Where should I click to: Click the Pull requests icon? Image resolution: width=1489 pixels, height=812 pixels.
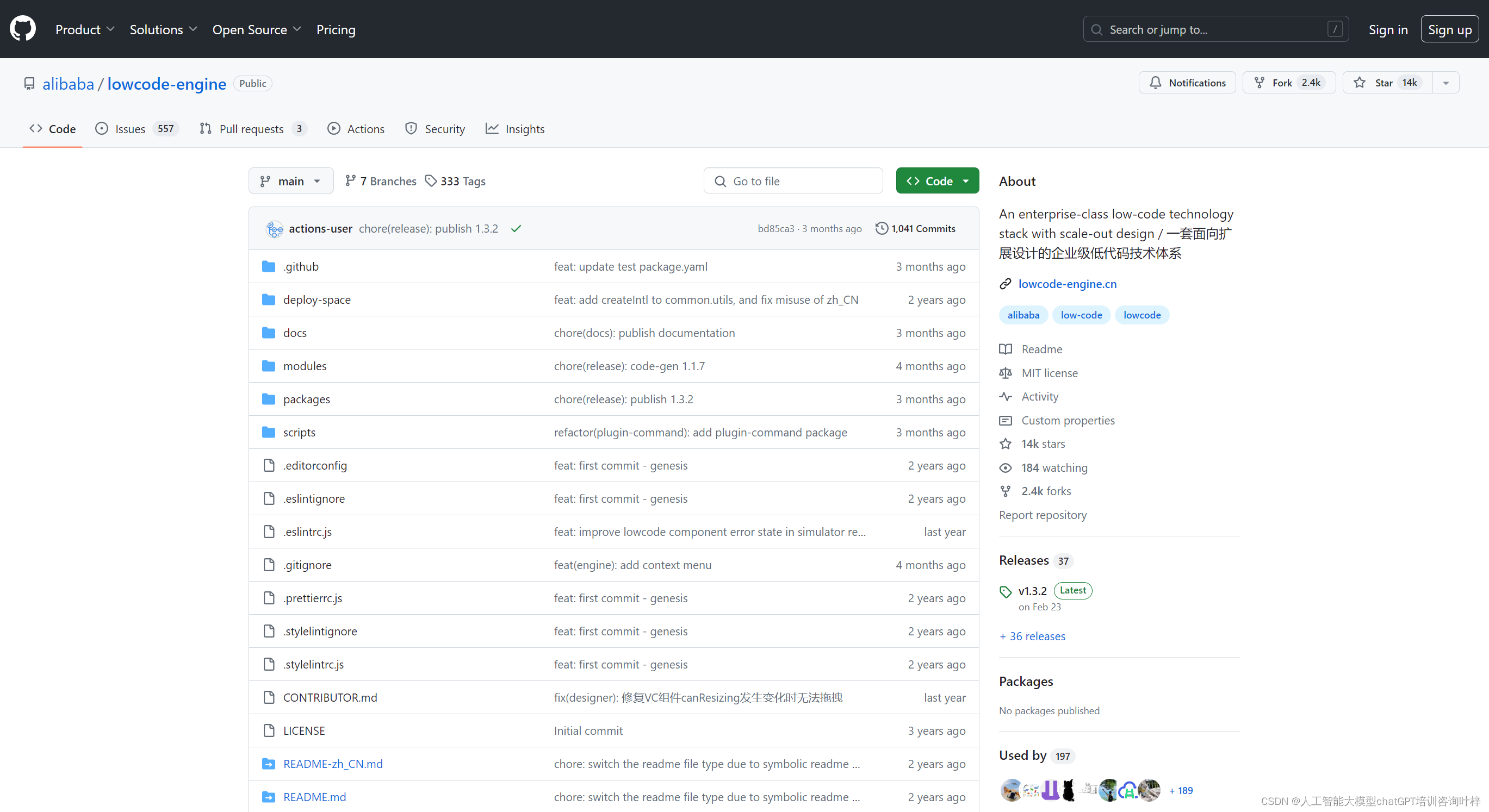204,128
